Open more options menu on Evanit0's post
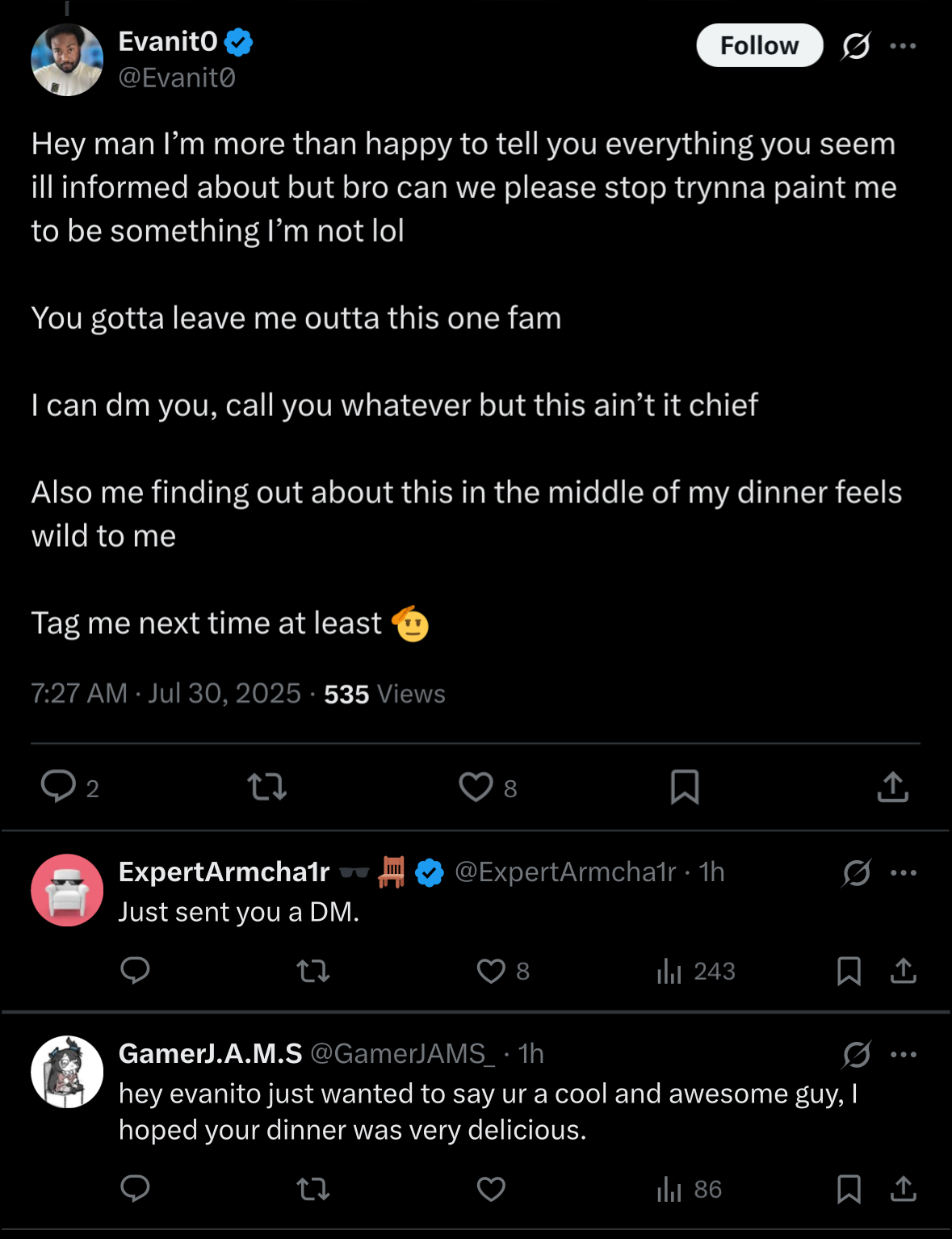 (903, 46)
